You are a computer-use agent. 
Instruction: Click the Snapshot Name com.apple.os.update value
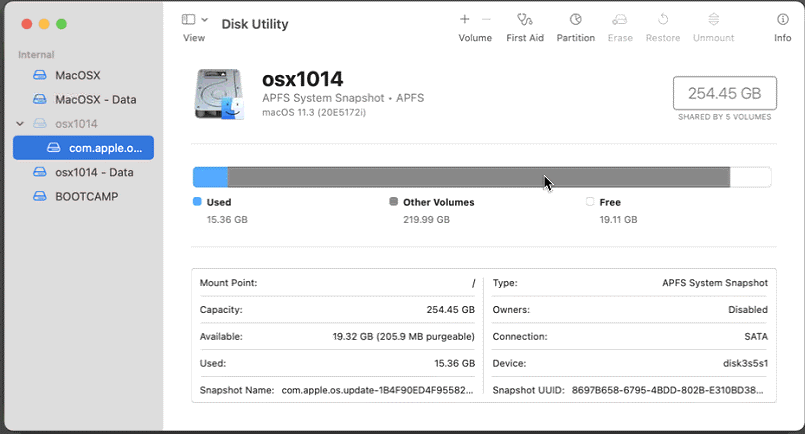377,390
